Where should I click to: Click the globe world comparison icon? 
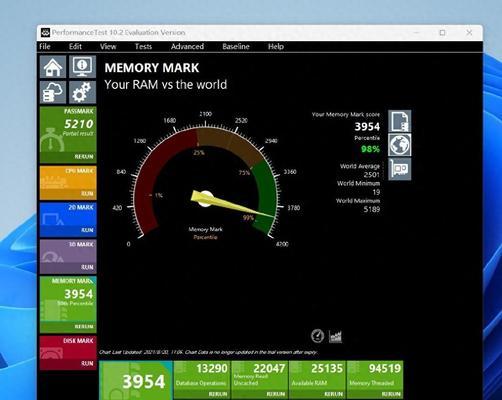tap(400, 145)
